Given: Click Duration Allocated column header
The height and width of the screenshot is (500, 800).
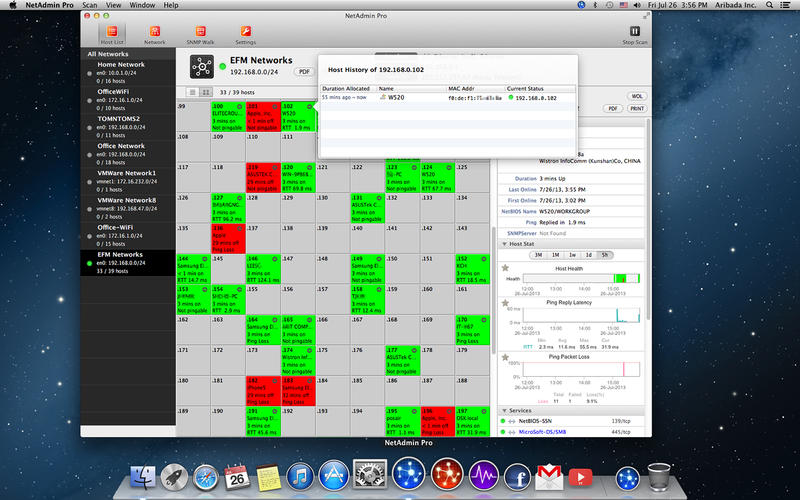Looking at the screenshot, I should point(346,89).
